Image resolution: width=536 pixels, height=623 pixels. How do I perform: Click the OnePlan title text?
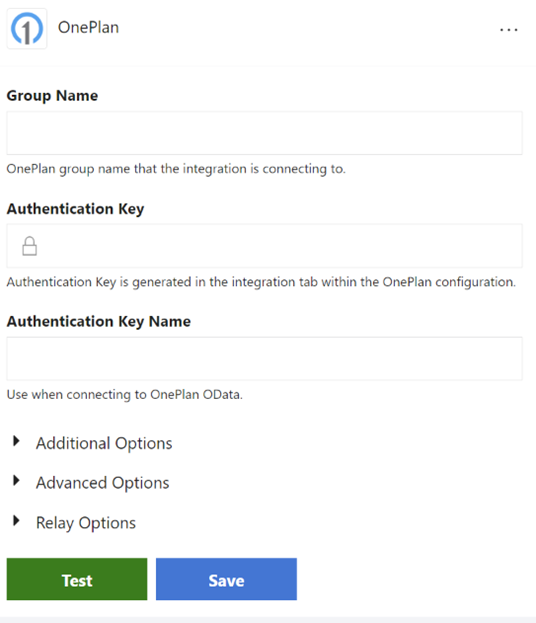(x=88, y=27)
